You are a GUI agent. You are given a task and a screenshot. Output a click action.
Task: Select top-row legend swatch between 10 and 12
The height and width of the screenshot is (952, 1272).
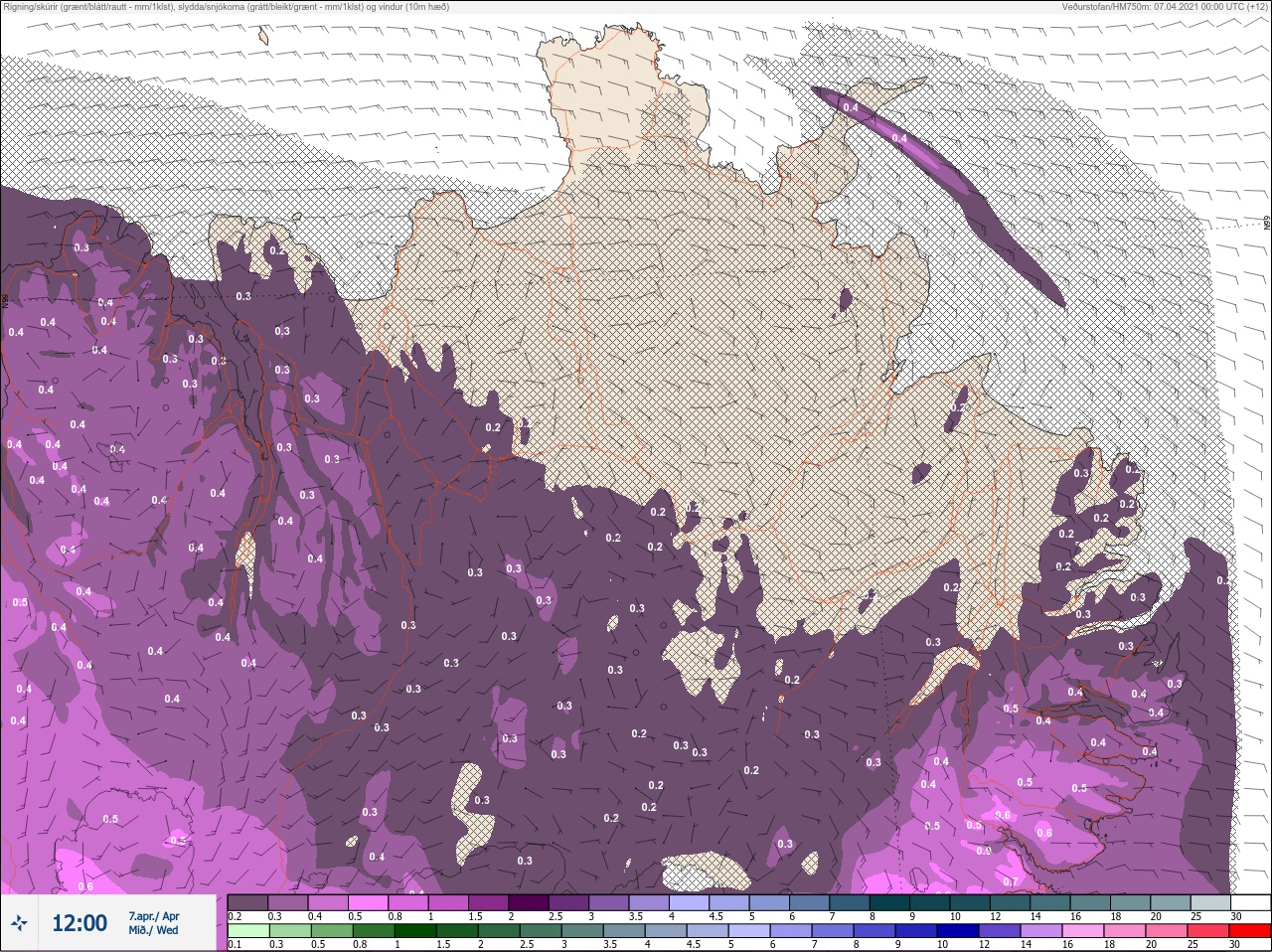pos(971,902)
